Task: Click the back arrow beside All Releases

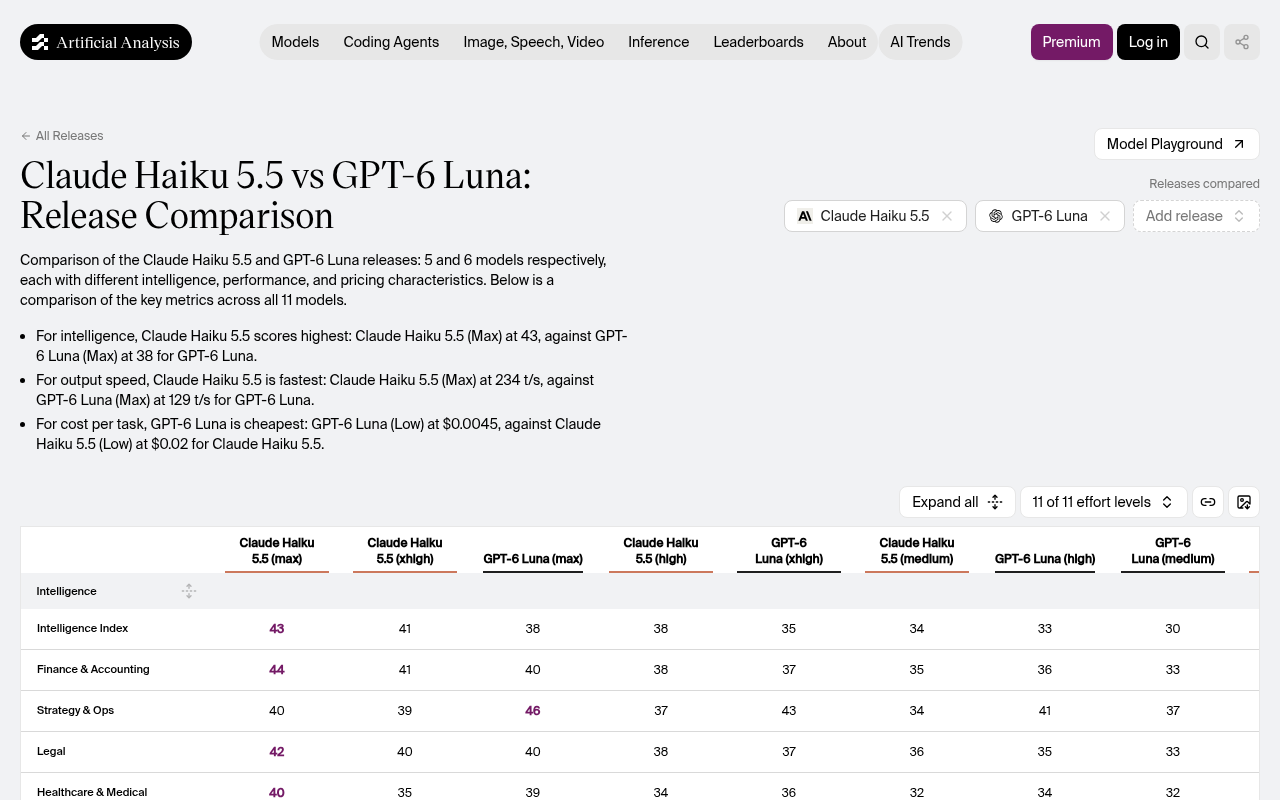Action: tap(26, 136)
